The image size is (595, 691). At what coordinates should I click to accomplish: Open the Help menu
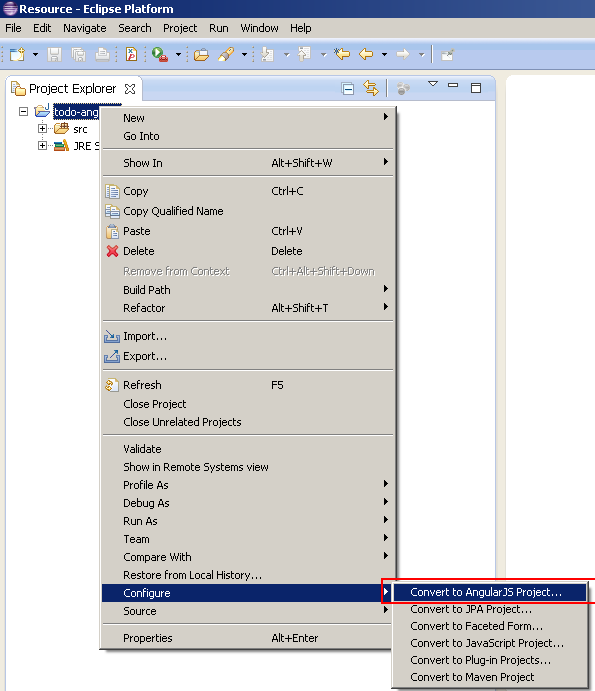[x=301, y=28]
